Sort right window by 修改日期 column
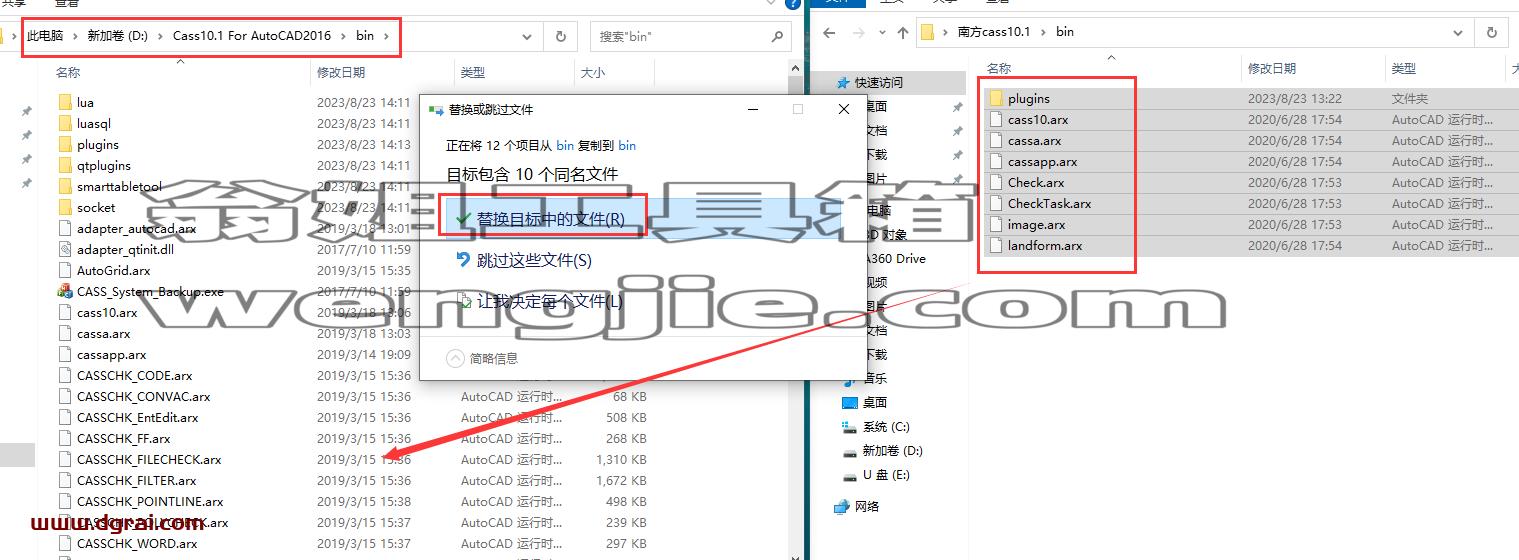 (x=1272, y=68)
